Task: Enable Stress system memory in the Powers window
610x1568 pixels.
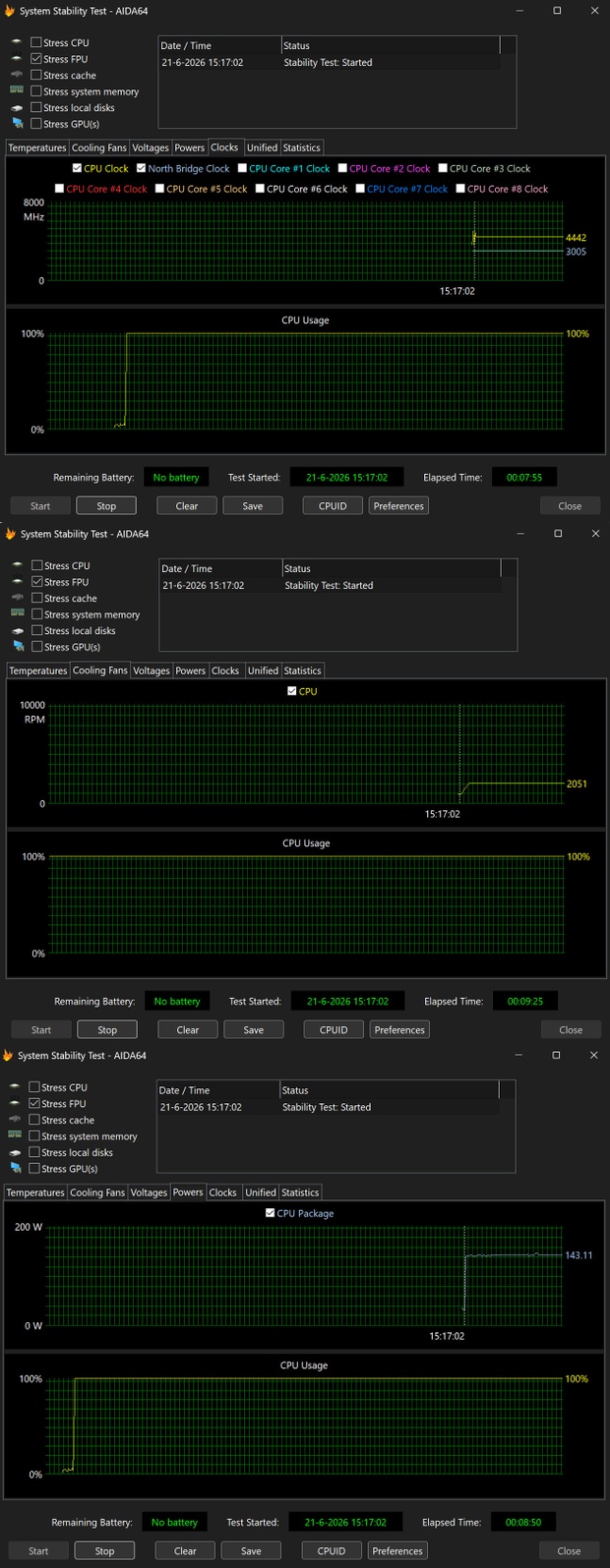Action: tap(34, 1135)
